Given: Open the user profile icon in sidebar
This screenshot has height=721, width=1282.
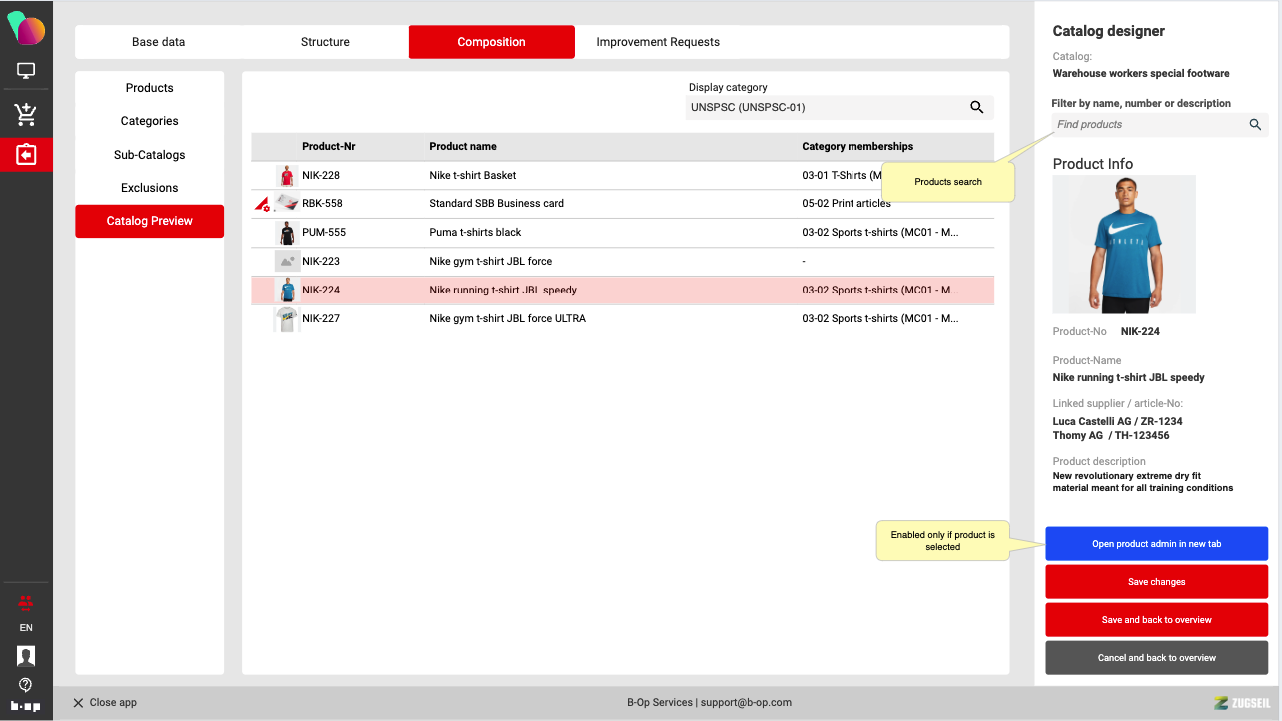Looking at the screenshot, I should (26, 656).
